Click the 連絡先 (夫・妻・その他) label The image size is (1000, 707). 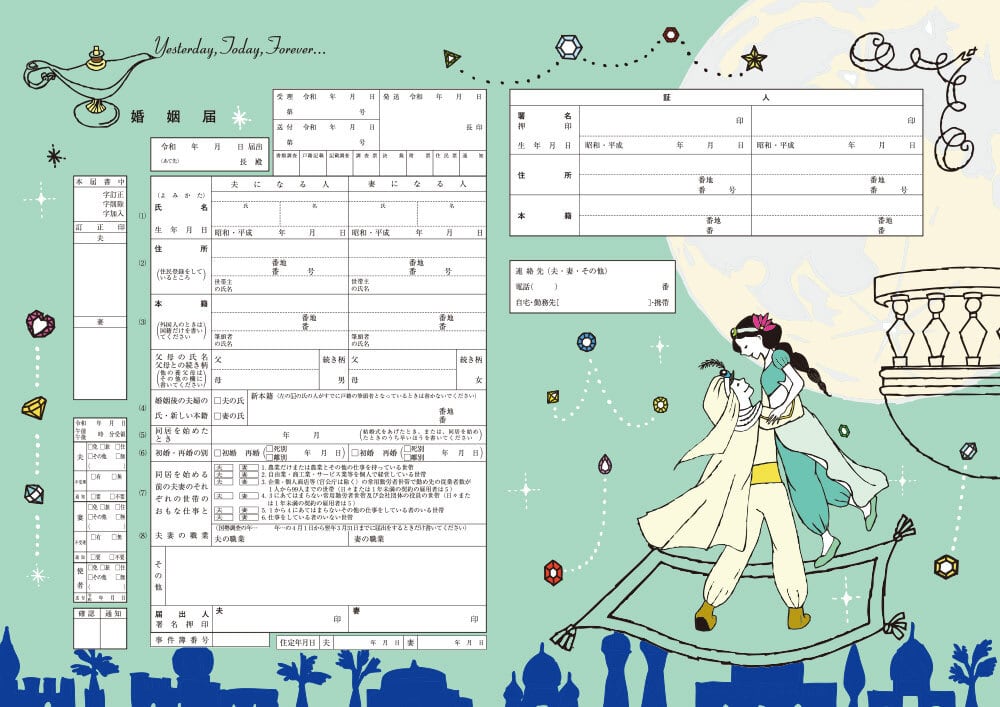561,271
